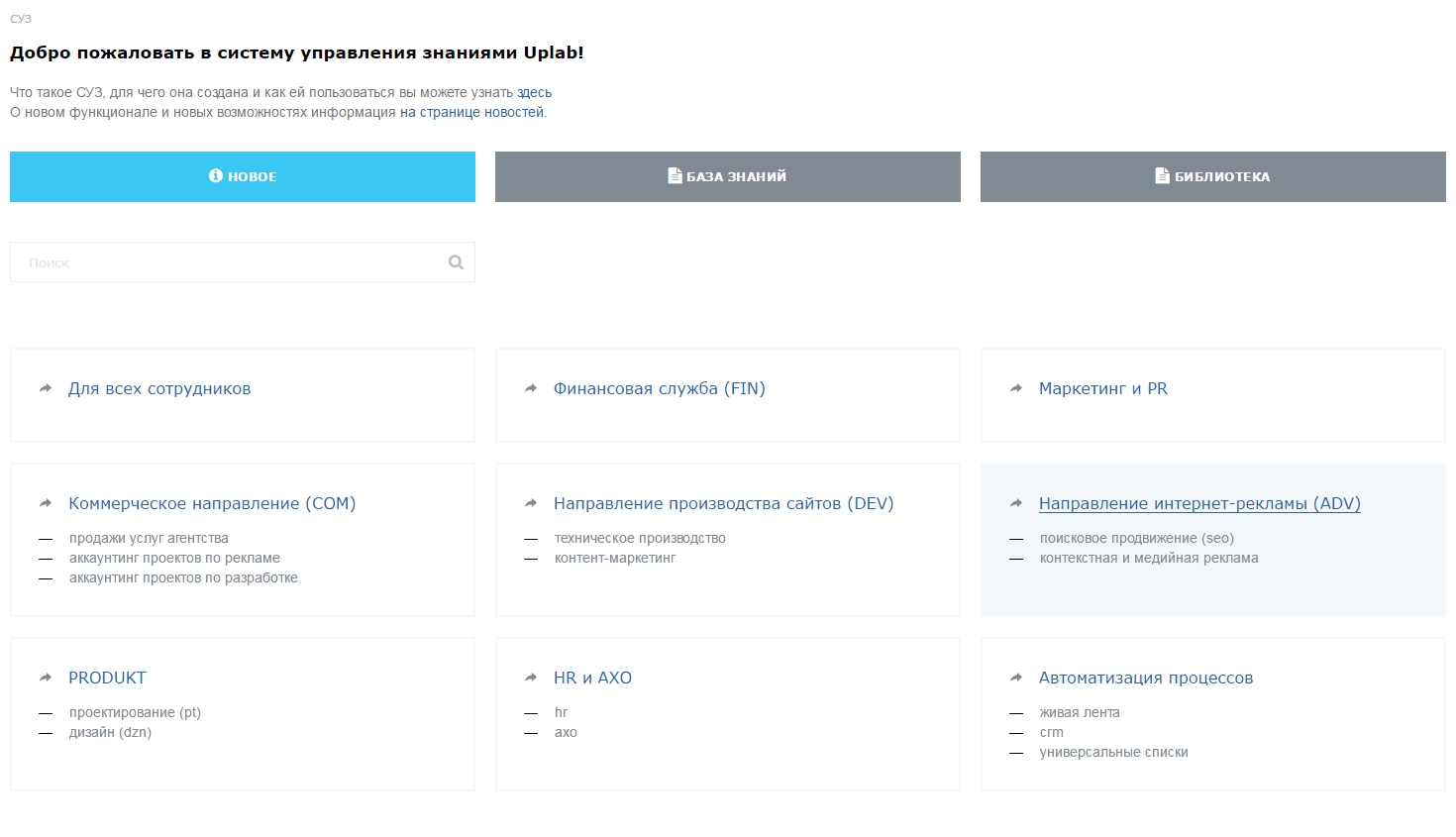This screenshot has width=1456, height=837.
Task: Click arrow icon beside Для всех сотрудников
Action: [x=46, y=388]
